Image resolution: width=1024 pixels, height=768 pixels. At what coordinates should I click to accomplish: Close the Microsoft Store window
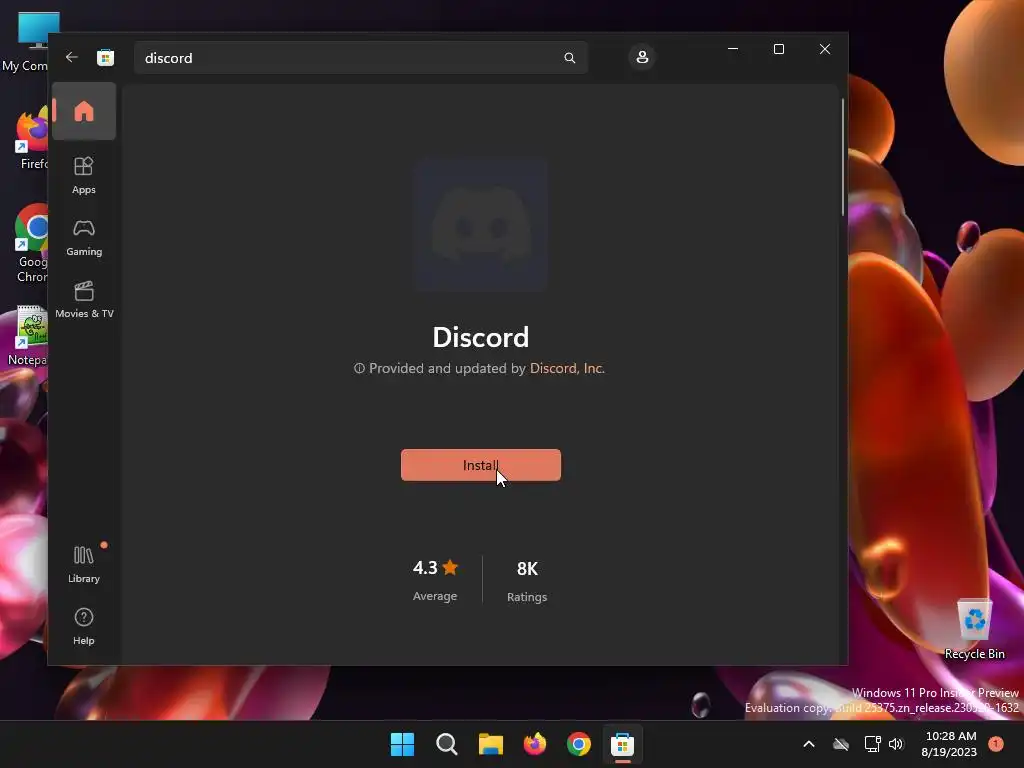(825, 49)
